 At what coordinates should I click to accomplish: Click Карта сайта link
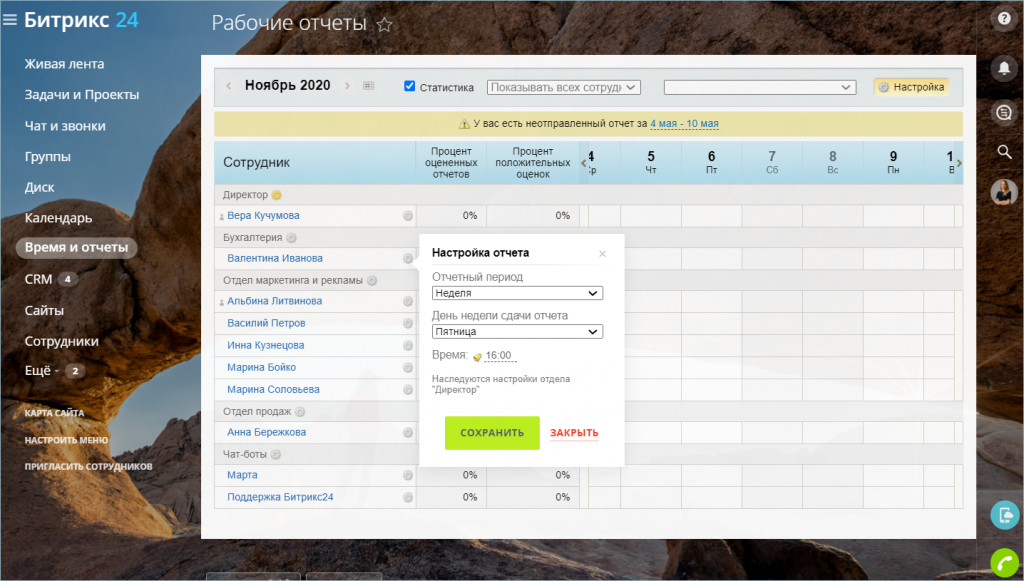[54, 413]
